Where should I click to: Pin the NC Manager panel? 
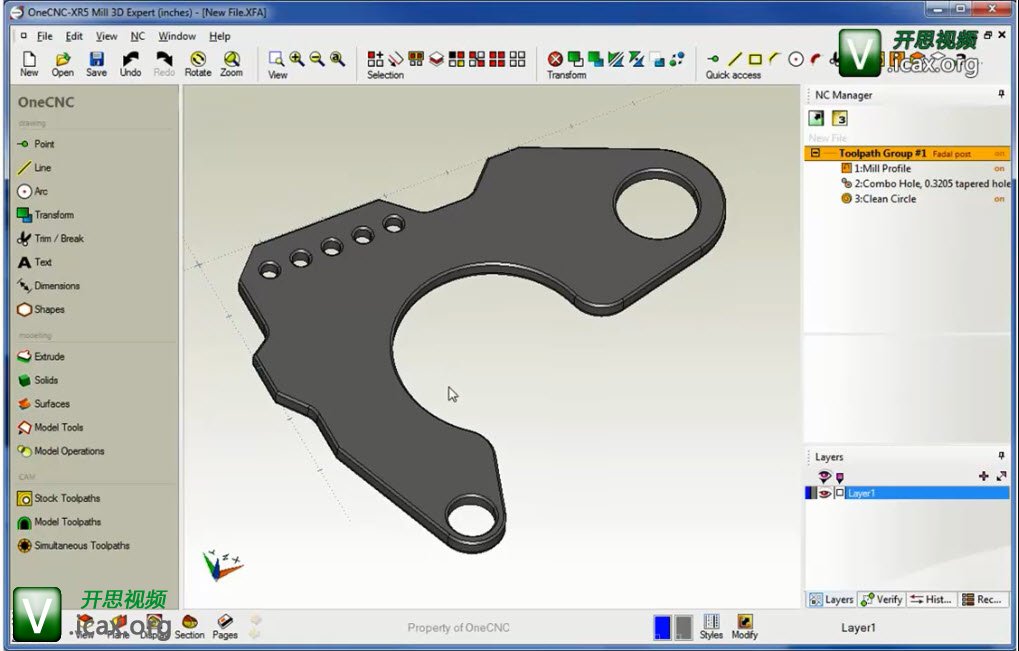click(x=1001, y=94)
